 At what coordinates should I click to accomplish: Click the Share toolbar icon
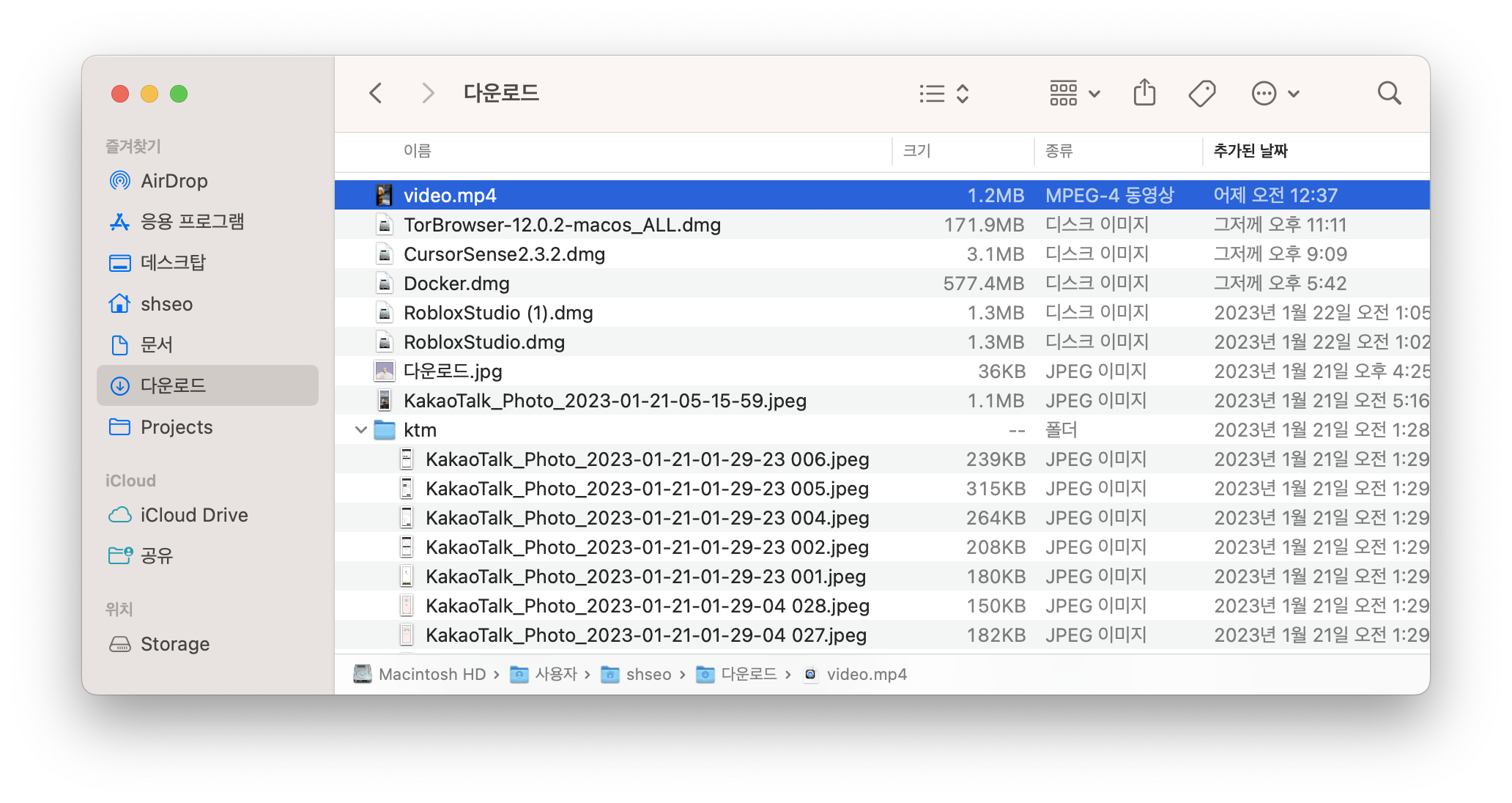1144,94
